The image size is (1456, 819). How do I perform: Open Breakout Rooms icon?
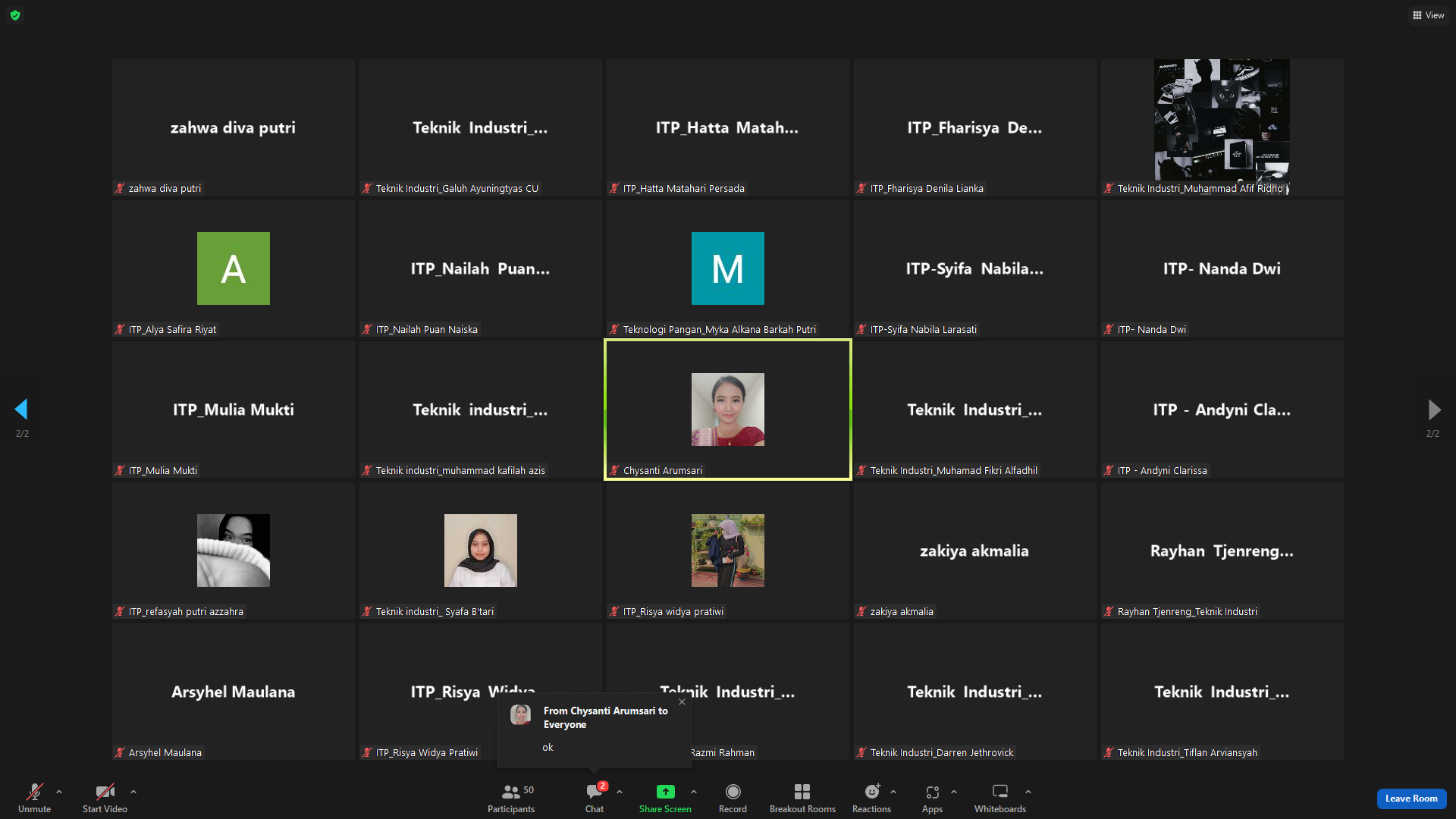(x=802, y=792)
